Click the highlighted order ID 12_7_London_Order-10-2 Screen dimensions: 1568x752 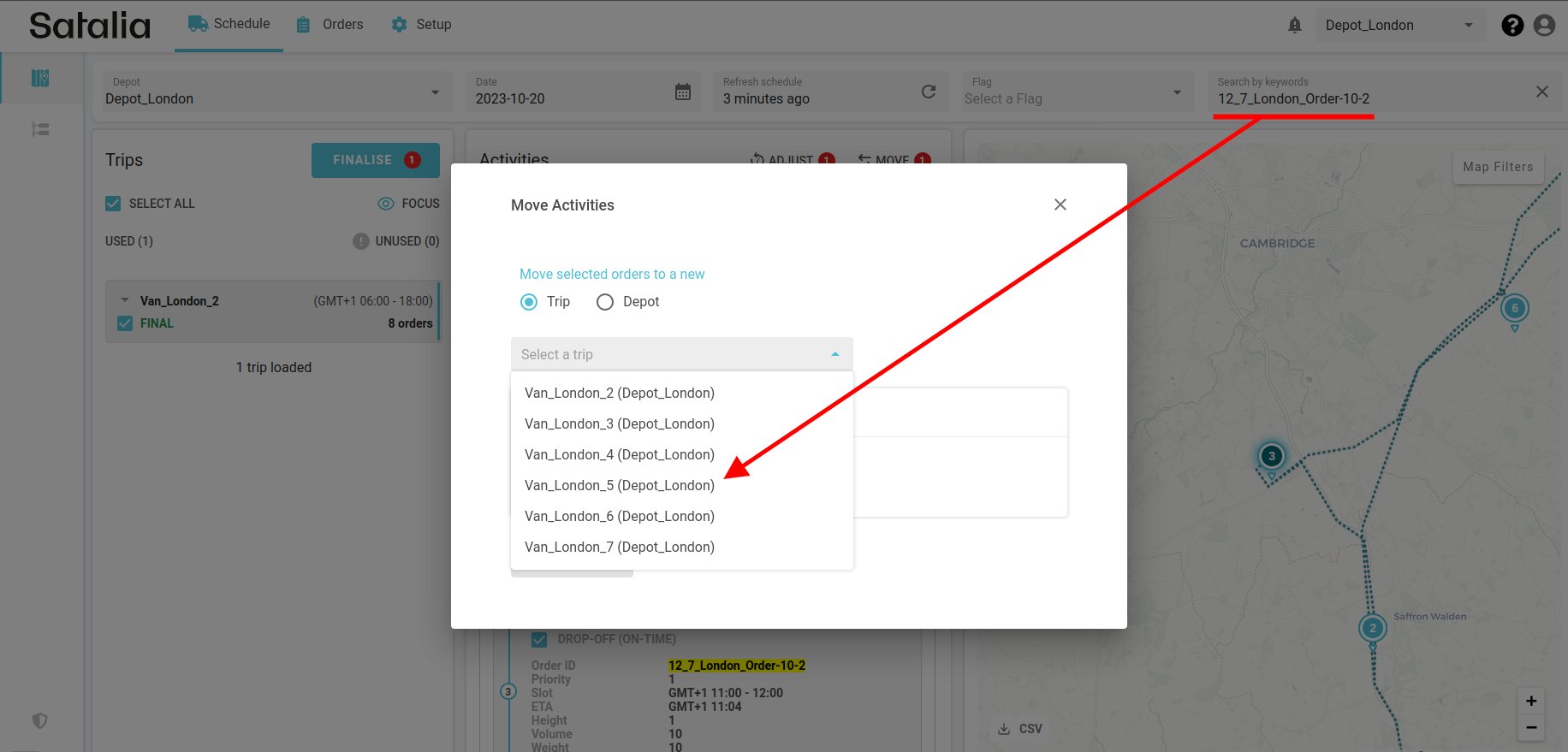(737, 666)
